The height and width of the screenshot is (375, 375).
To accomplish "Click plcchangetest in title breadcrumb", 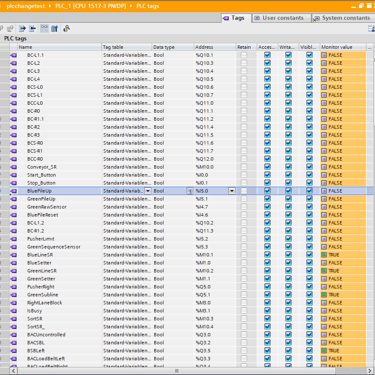I will coord(26,6).
